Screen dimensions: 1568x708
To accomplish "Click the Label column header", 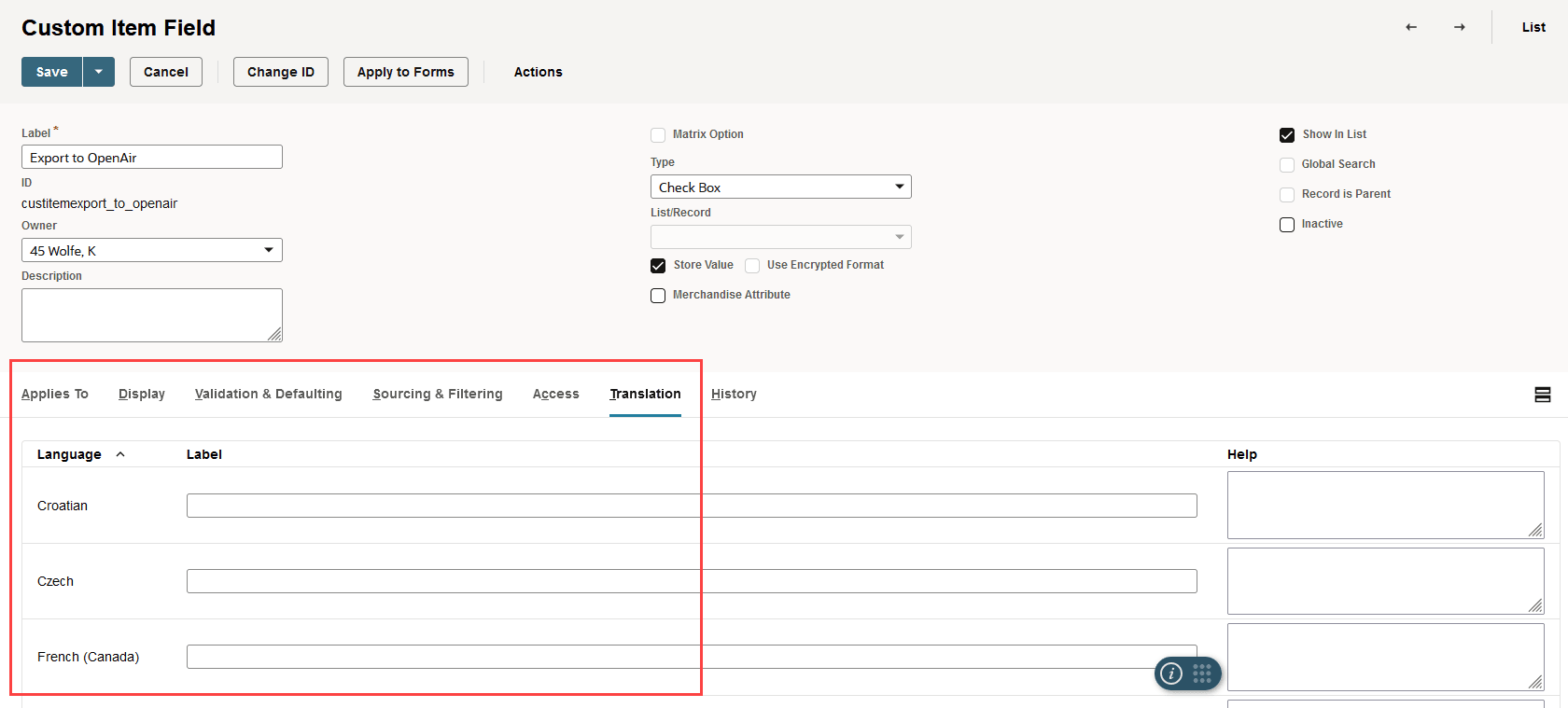I will [204, 454].
